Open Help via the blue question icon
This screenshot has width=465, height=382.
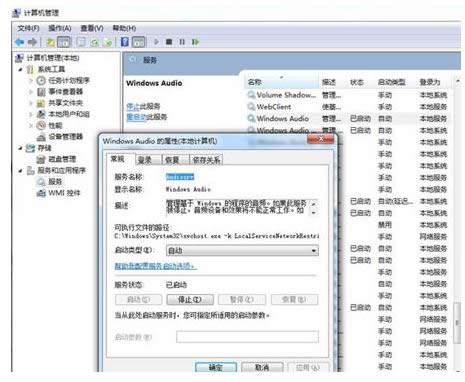tap(125, 42)
